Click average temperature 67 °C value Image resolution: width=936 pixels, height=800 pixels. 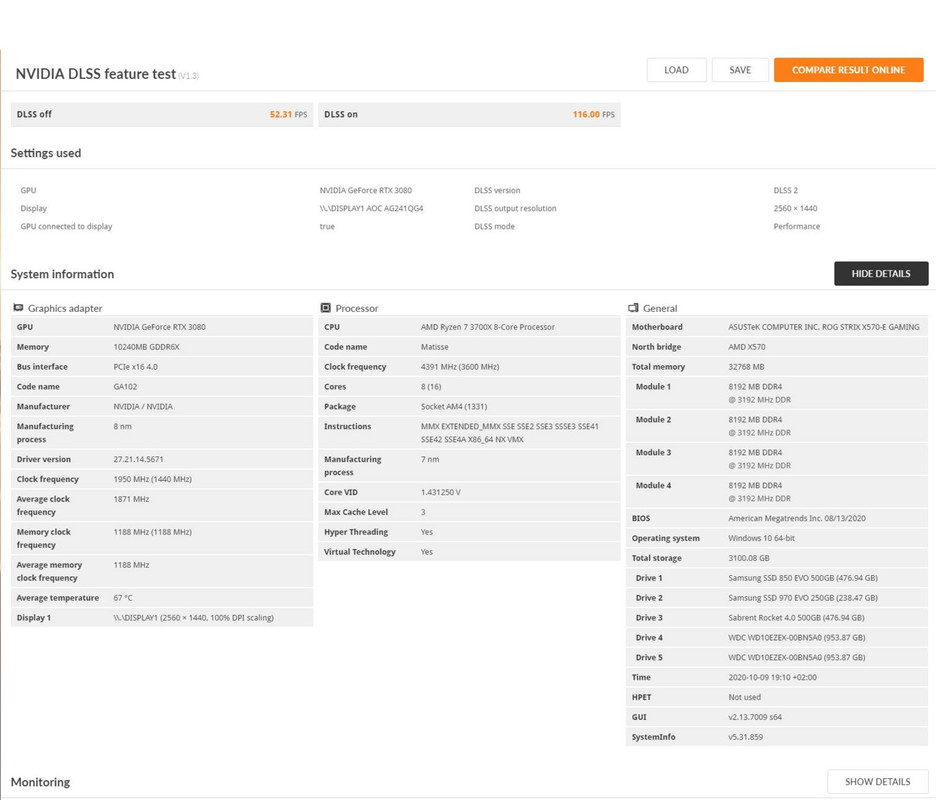coord(123,598)
